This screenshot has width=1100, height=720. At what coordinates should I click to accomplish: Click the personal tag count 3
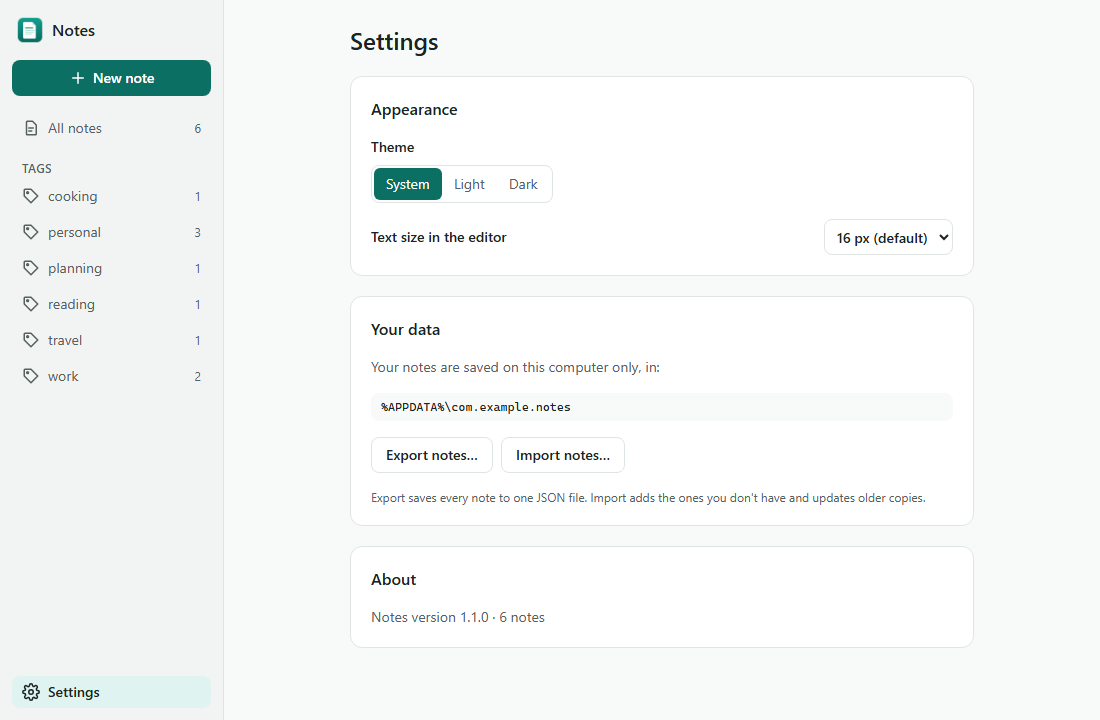(198, 232)
